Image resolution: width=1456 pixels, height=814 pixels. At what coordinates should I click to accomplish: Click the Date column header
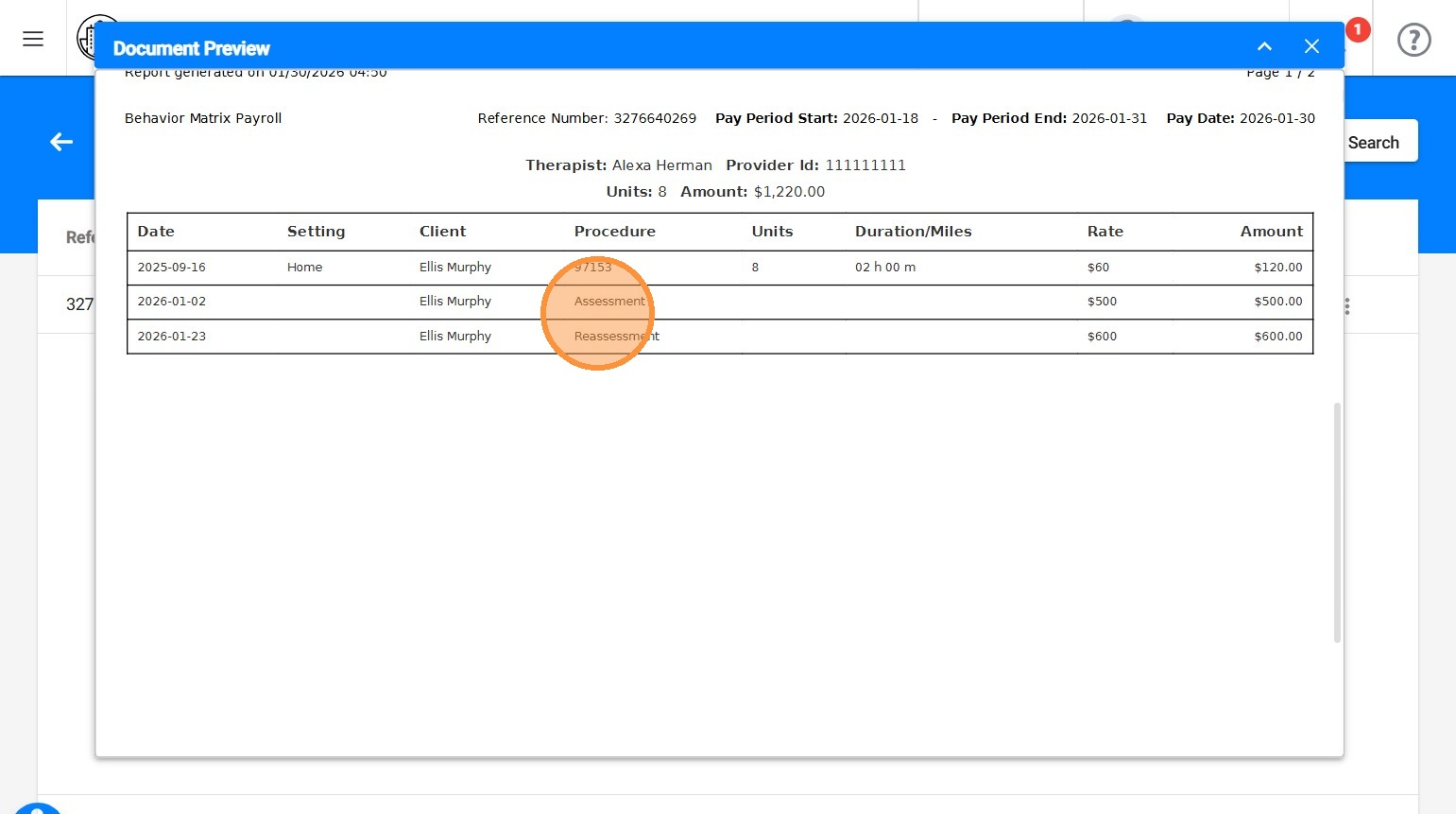pyautogui.click(x=156, y=232)
